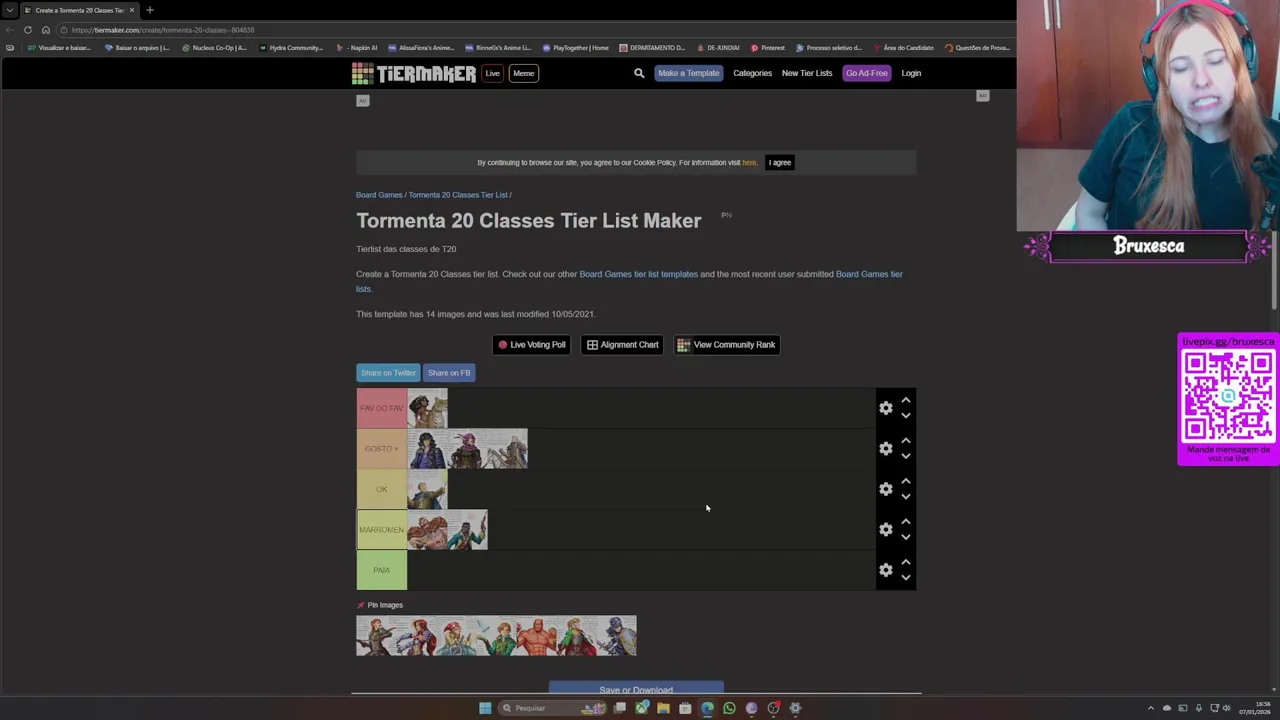Viewport: 1280px width, 720px height.
Task: Move OK row down
Action: point(905,496)
